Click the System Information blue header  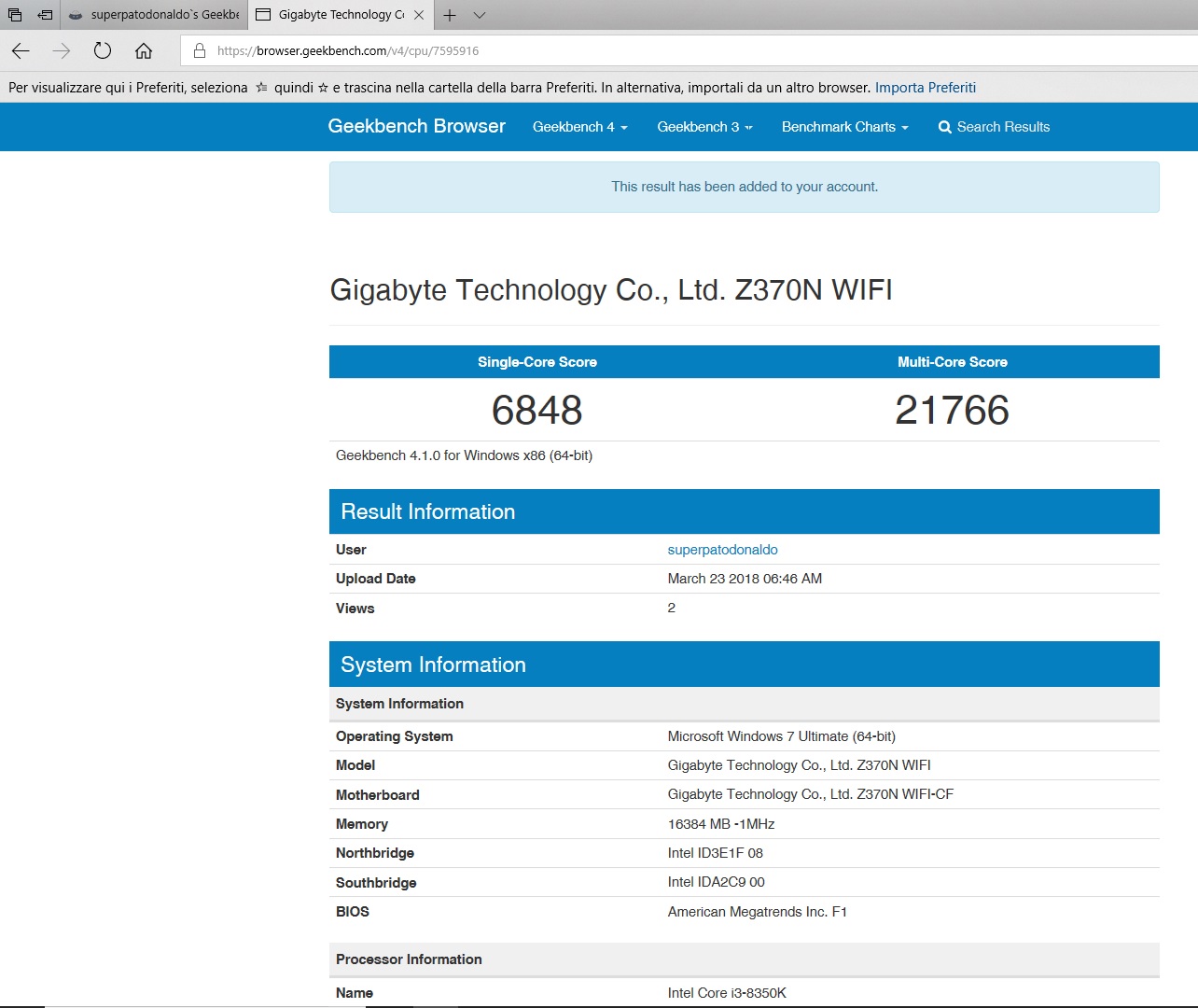(745, 665)
